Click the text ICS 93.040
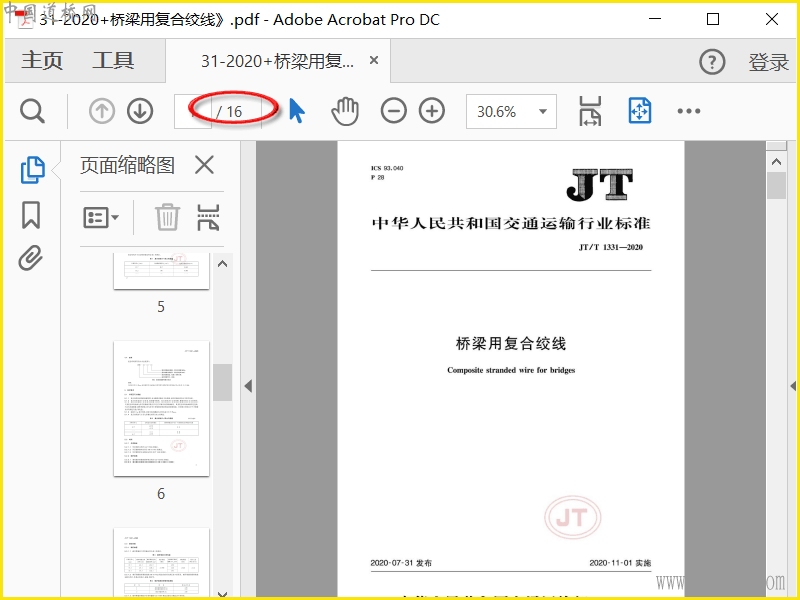 pyautogui.click(x=387, y=168)
